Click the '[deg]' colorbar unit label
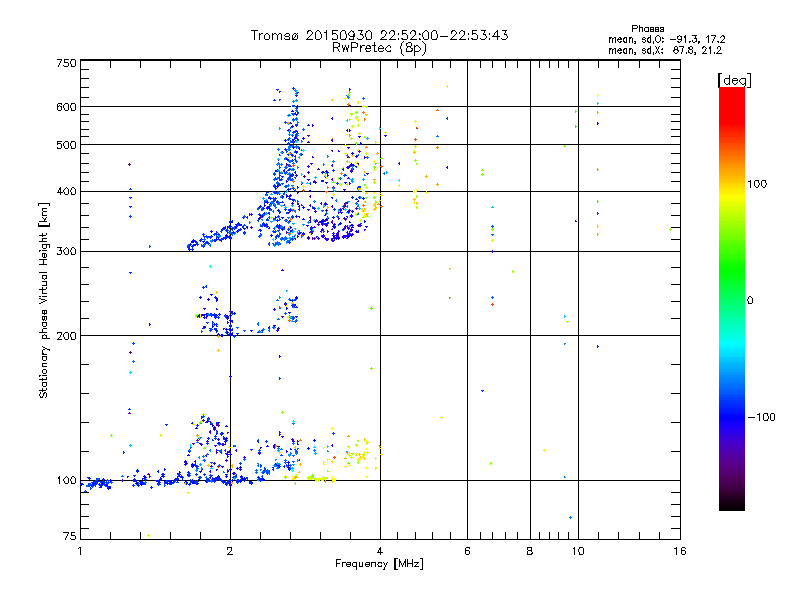This screenshot has height=600, width=800. click(x=734, y=81)
